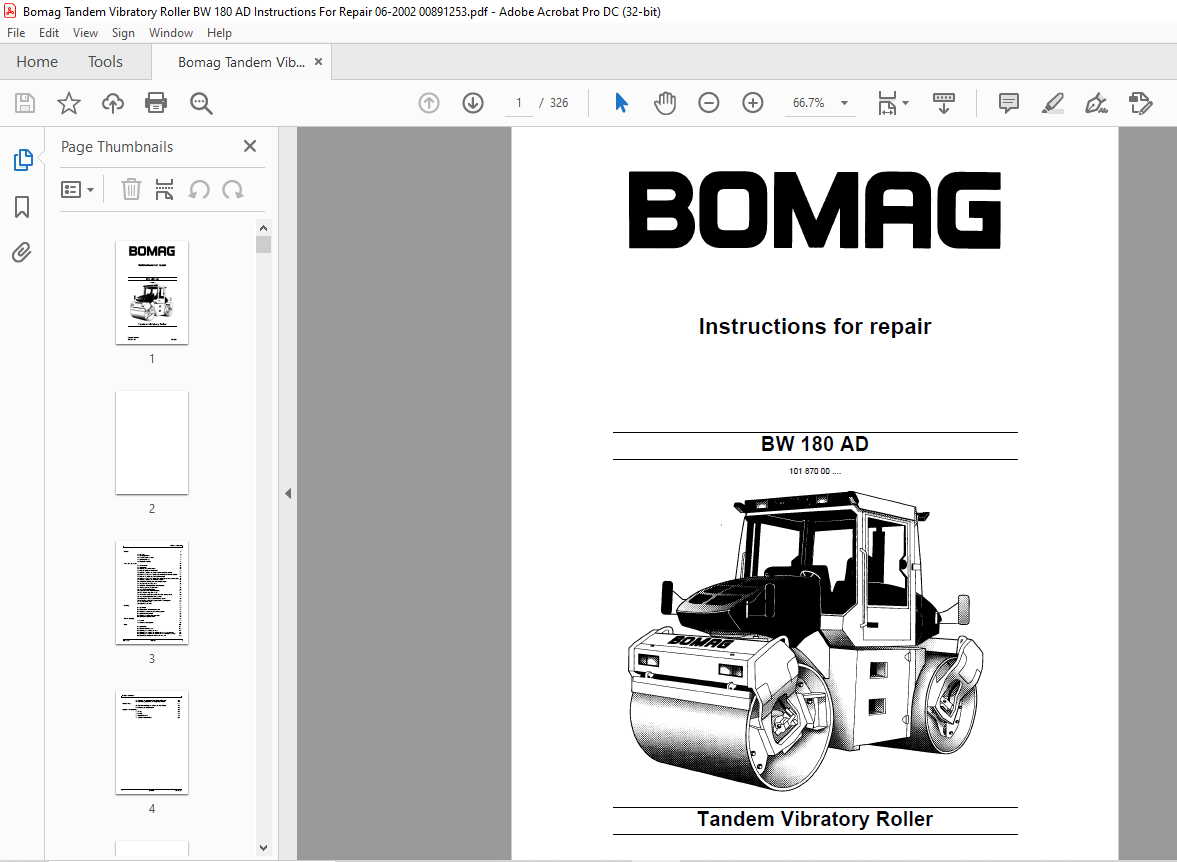Zoom out with minus icon
Screen dimensions: 1177x862
(x=709, y=103)
